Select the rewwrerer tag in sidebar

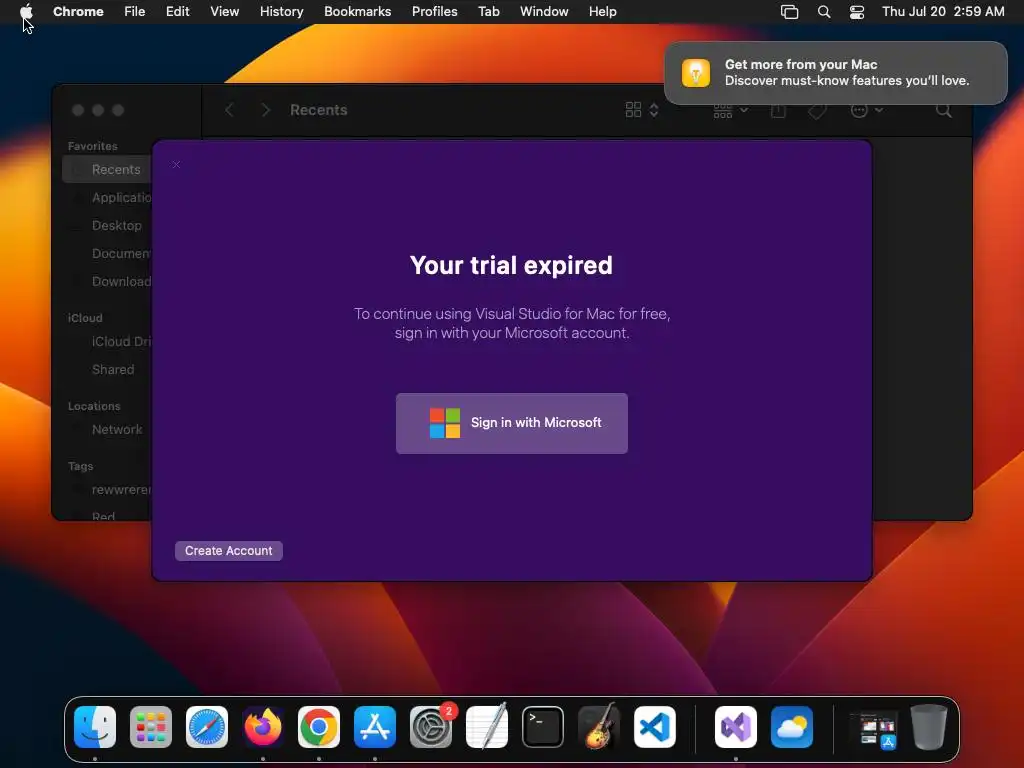(108, 490)
